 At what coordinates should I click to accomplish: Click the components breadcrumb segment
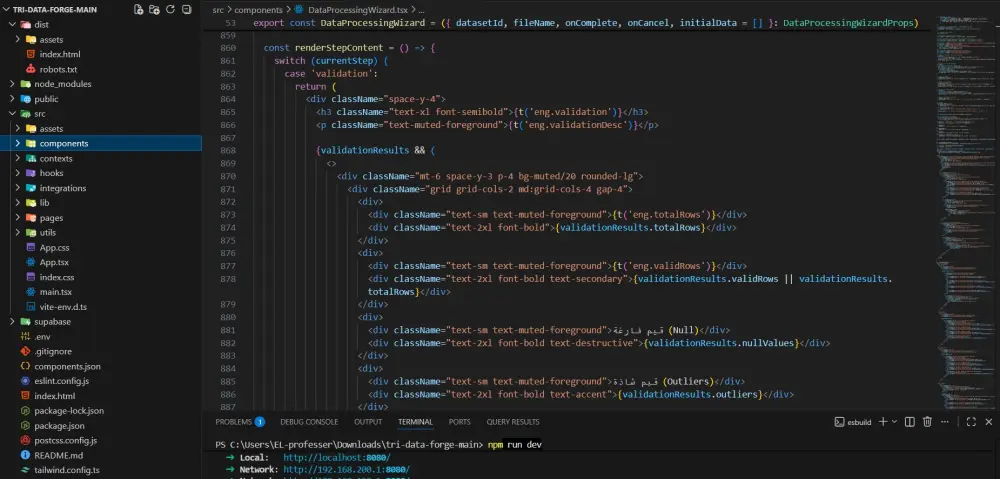(x=258, y=10)
